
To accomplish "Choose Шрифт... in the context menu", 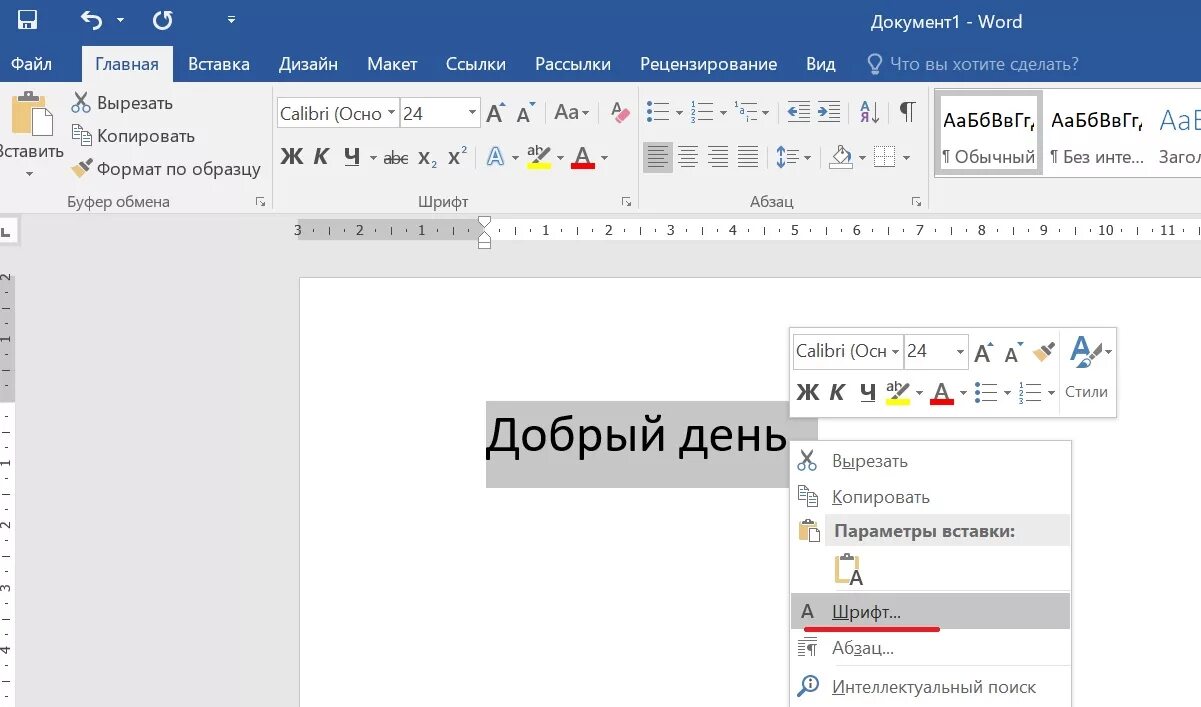I will tap(930, 612).
